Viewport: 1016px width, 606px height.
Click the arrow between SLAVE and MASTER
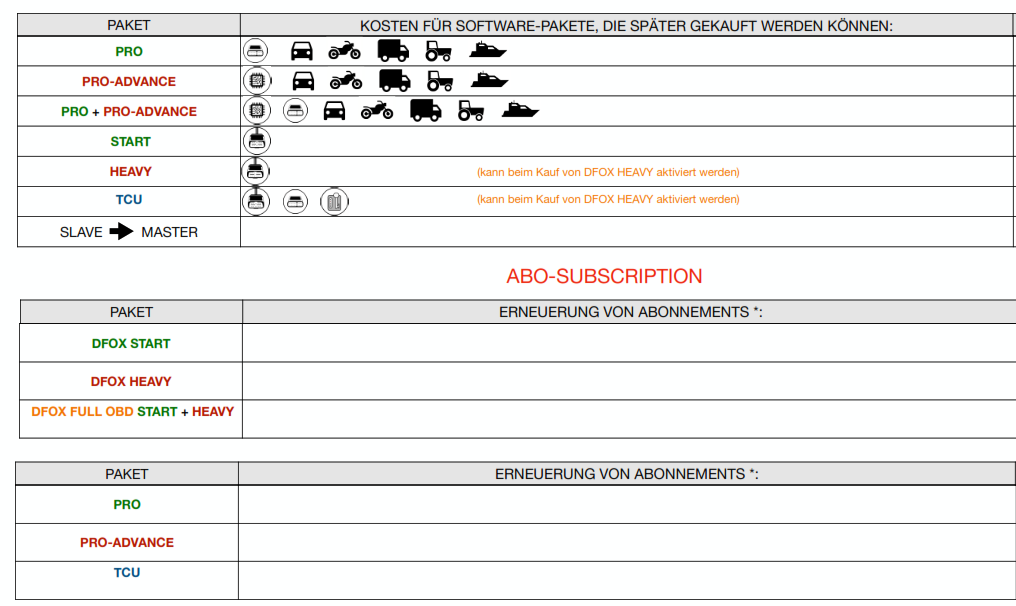pos(121,232)
